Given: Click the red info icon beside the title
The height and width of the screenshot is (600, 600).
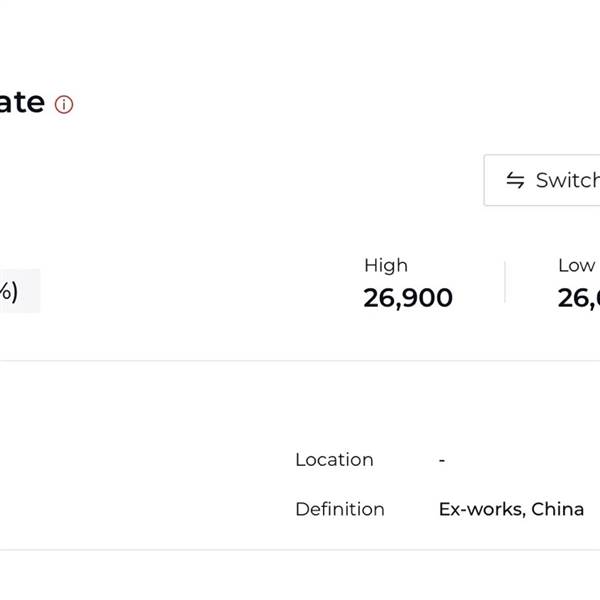Looking at the screenshot, I should tap(64, 104).
